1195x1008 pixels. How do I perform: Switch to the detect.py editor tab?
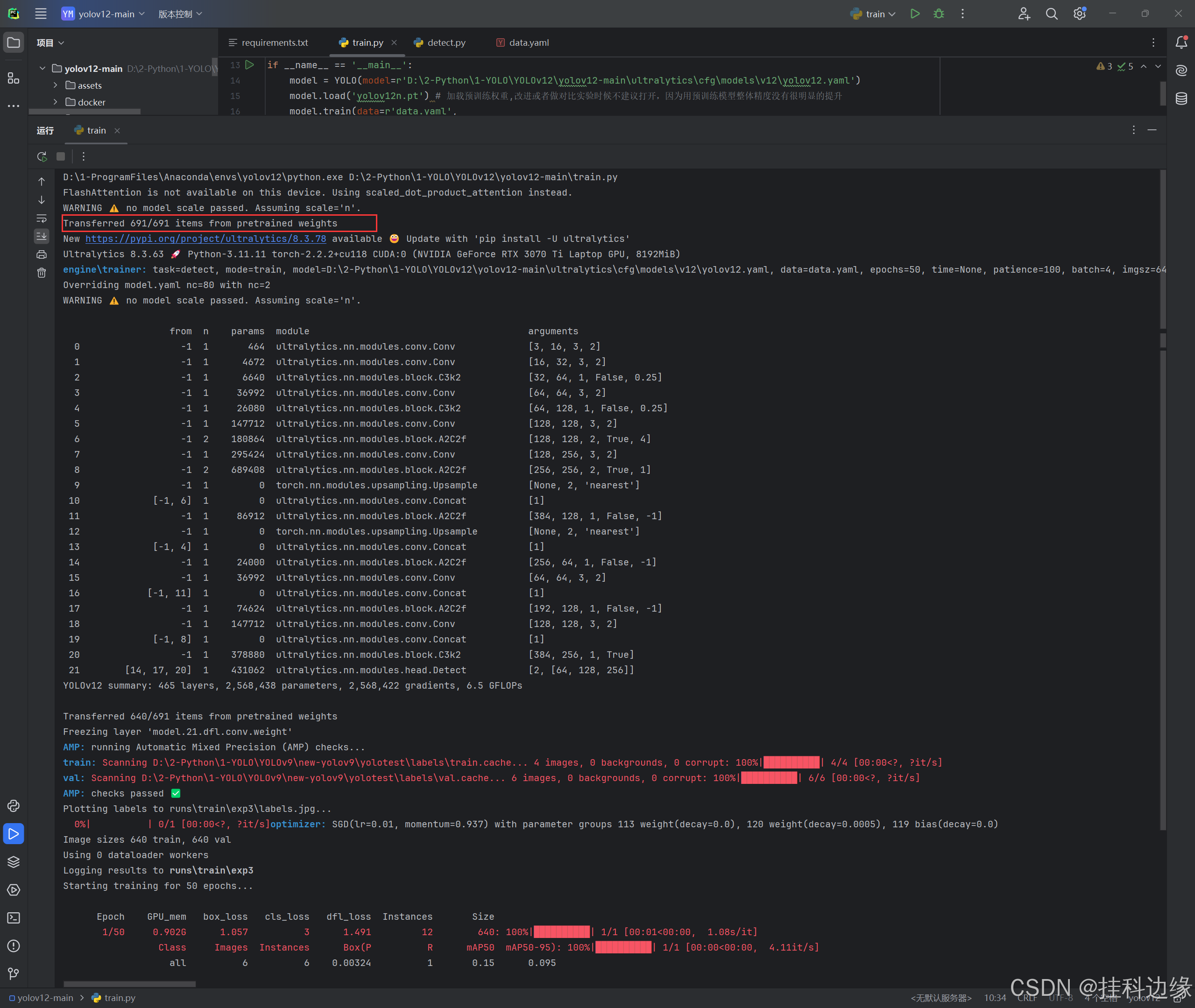[445, 43]
